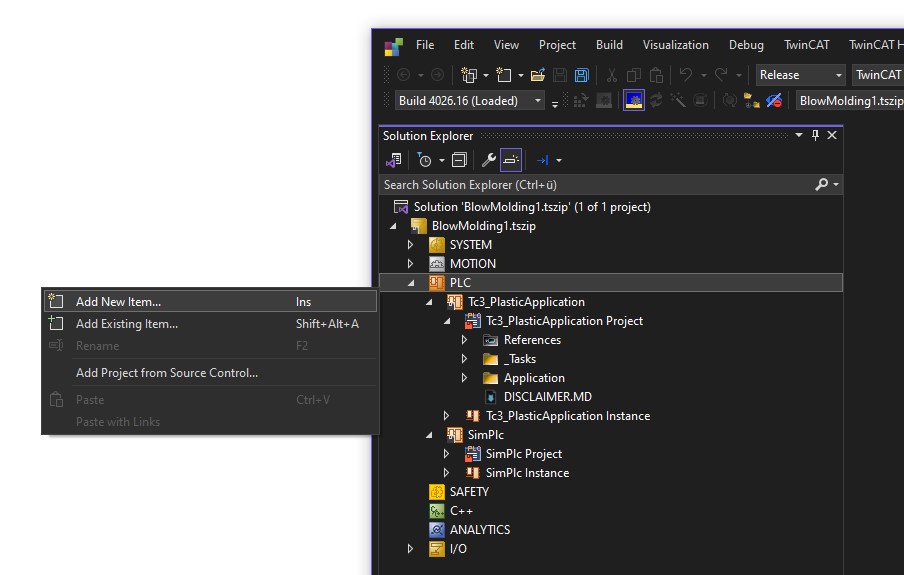Image resolution: width=904 pixels, height=575 pixels.
Task: Open Properties wrench icon in Solution Explorer
Action: pos(489,160)
